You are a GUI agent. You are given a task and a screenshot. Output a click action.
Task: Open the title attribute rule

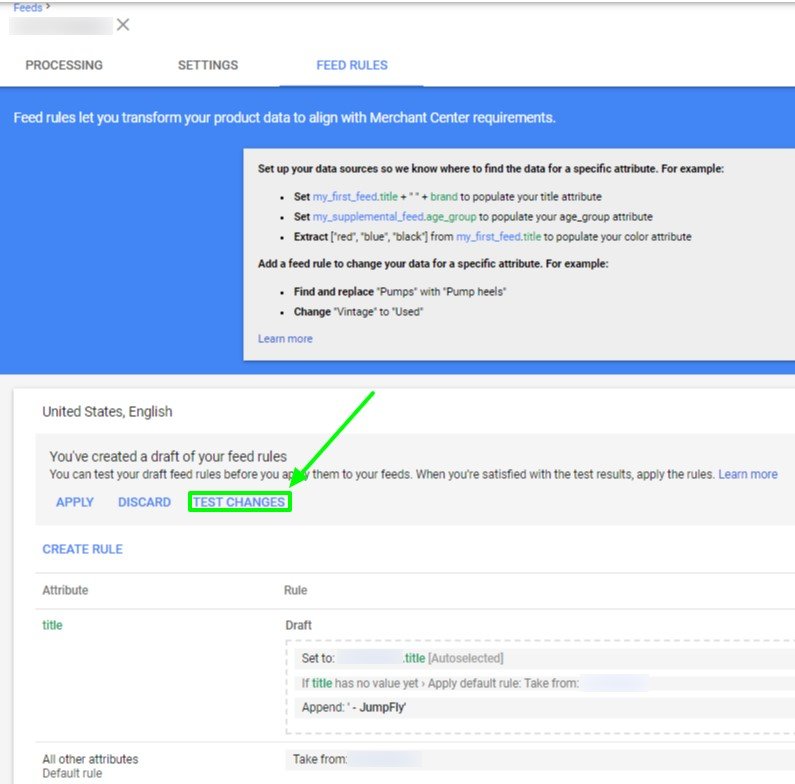[52, 625]
